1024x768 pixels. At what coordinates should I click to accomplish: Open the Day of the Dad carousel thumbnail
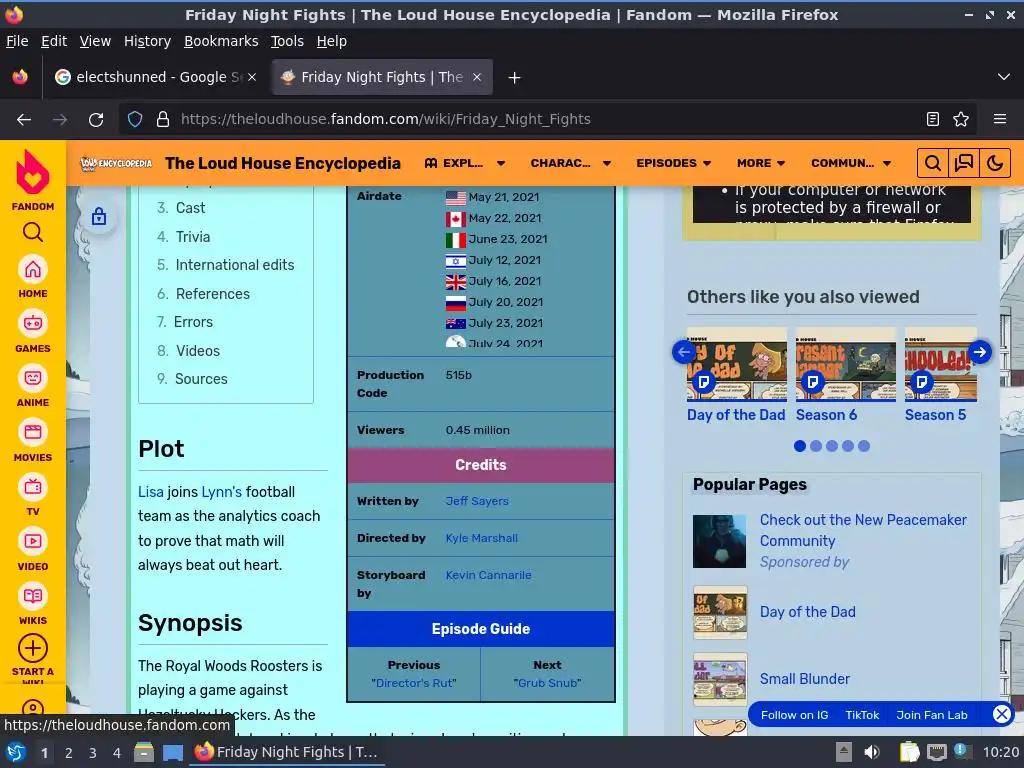(x=737, y=364)
